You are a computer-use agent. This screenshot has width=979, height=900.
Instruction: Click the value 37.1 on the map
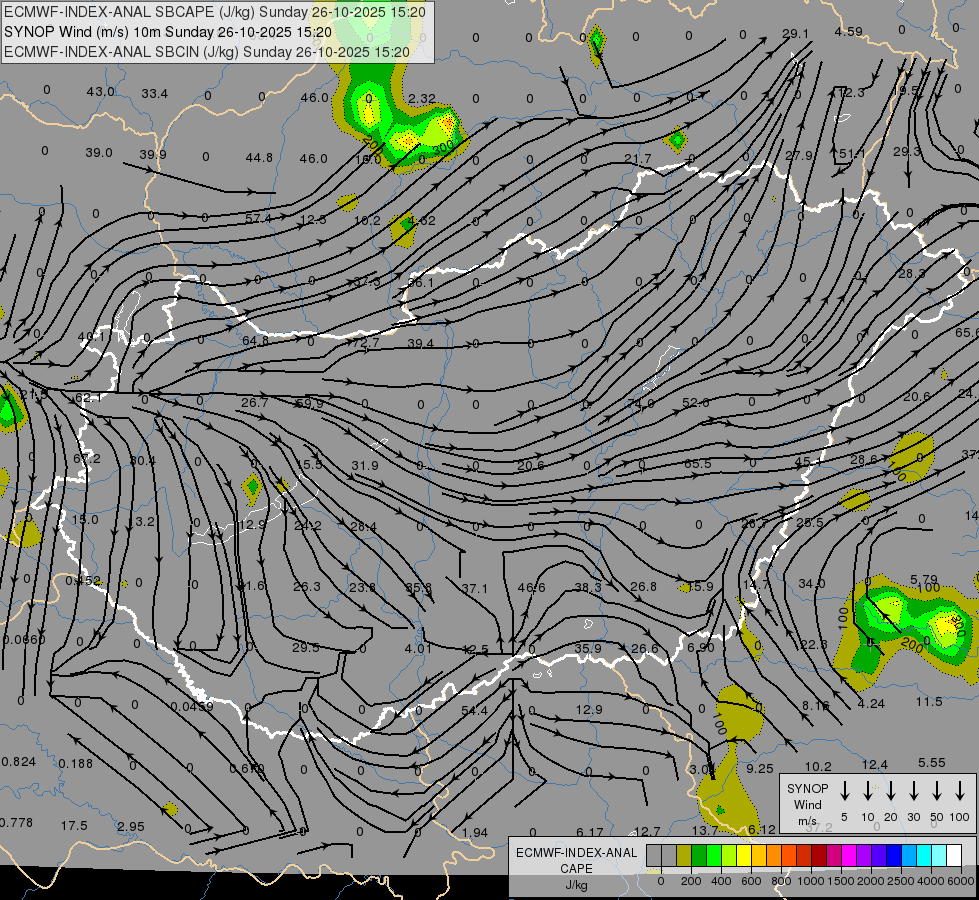475,589
